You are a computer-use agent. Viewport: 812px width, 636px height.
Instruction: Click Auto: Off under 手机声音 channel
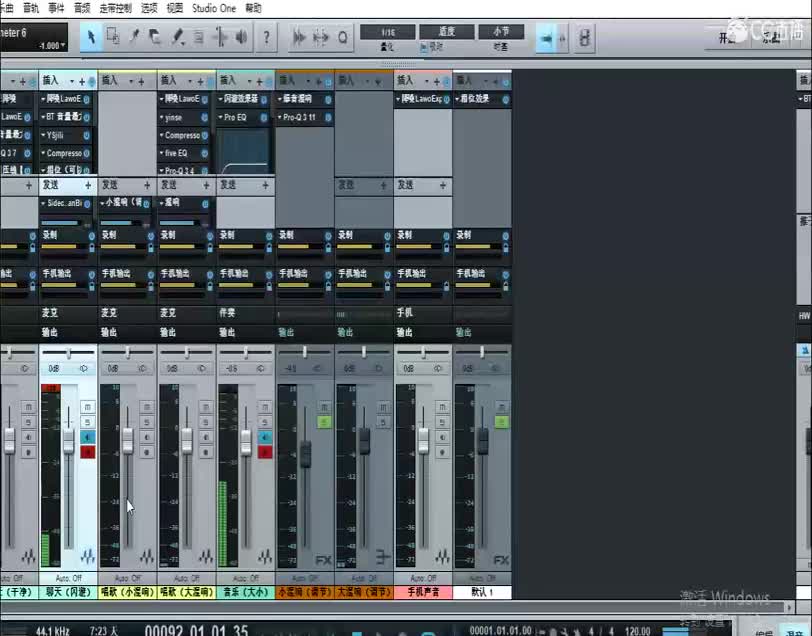pyautogui.click(x=423, y=578)
